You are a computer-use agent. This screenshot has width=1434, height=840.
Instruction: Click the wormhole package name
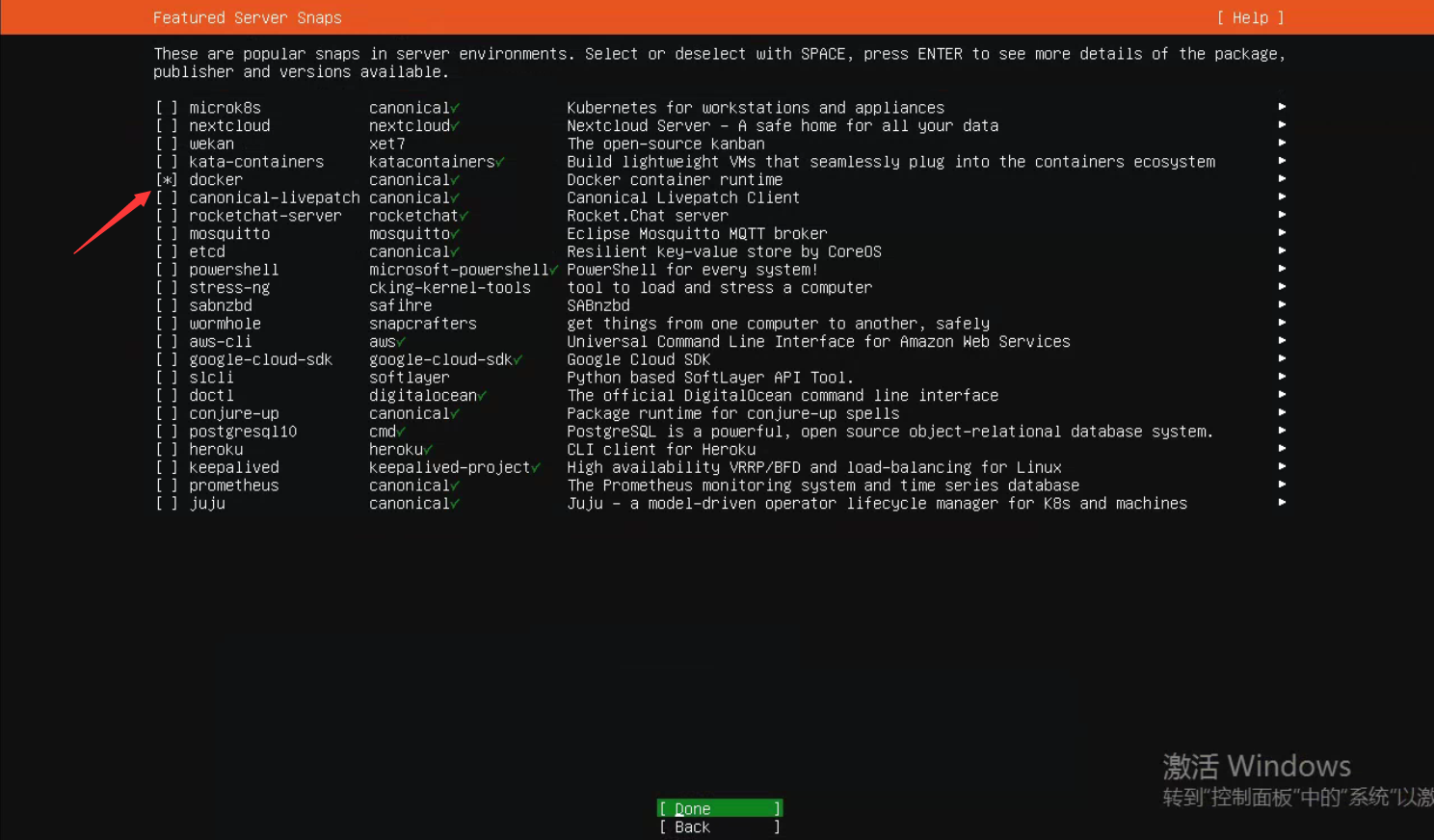[x=225, y=324]
